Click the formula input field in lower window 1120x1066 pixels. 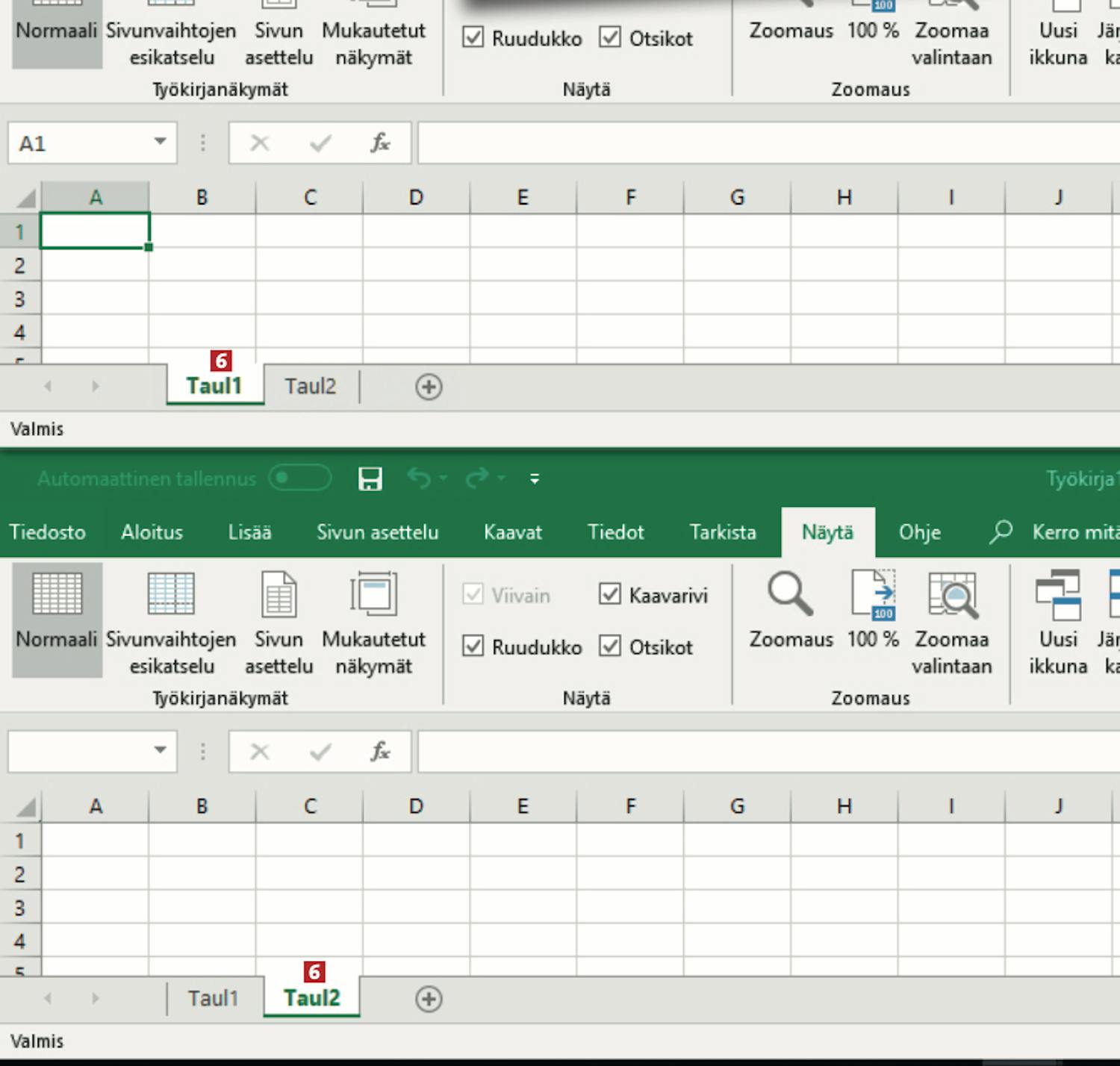(x=768, y=751)
